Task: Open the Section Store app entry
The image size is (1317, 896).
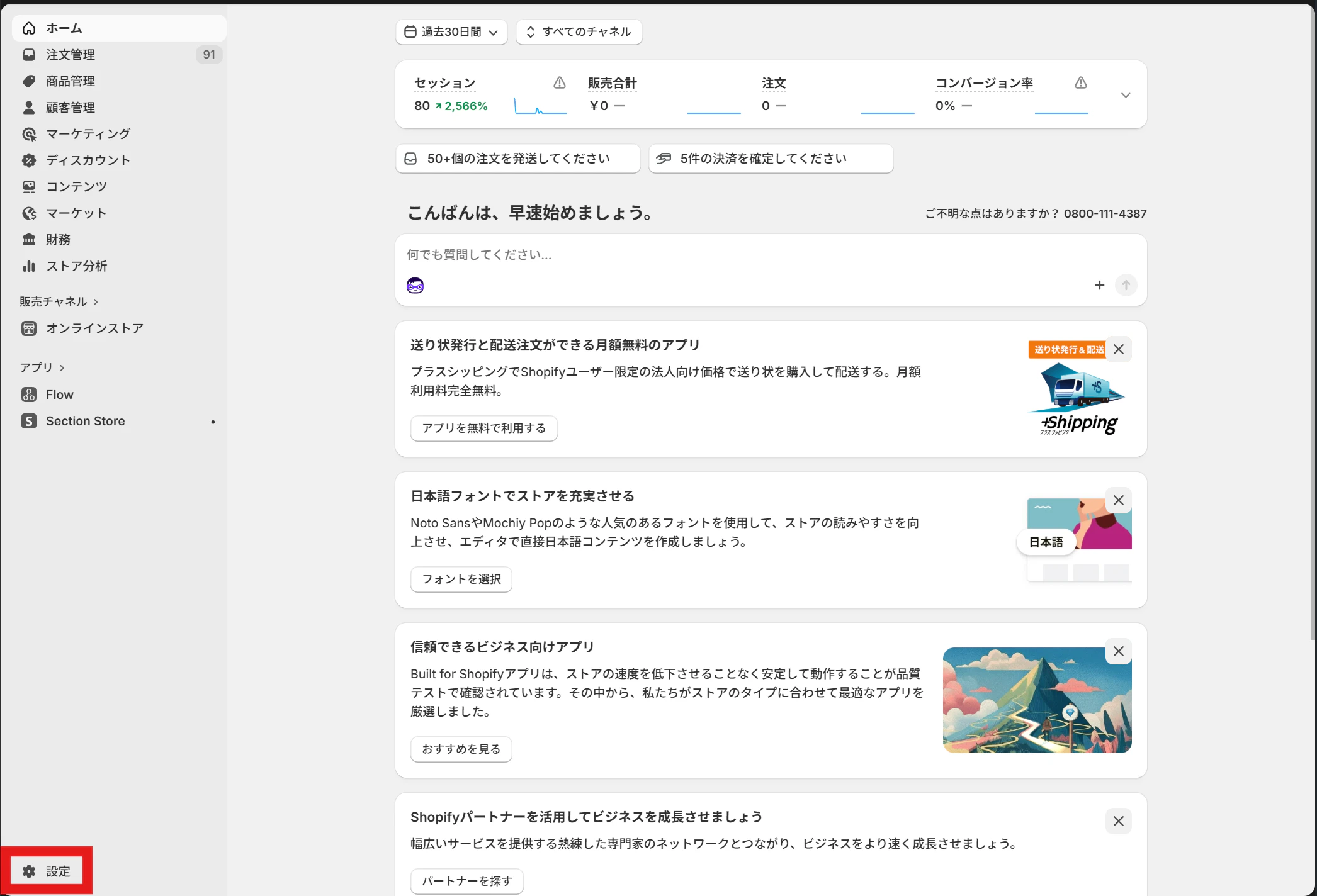Action: point(119,421)
